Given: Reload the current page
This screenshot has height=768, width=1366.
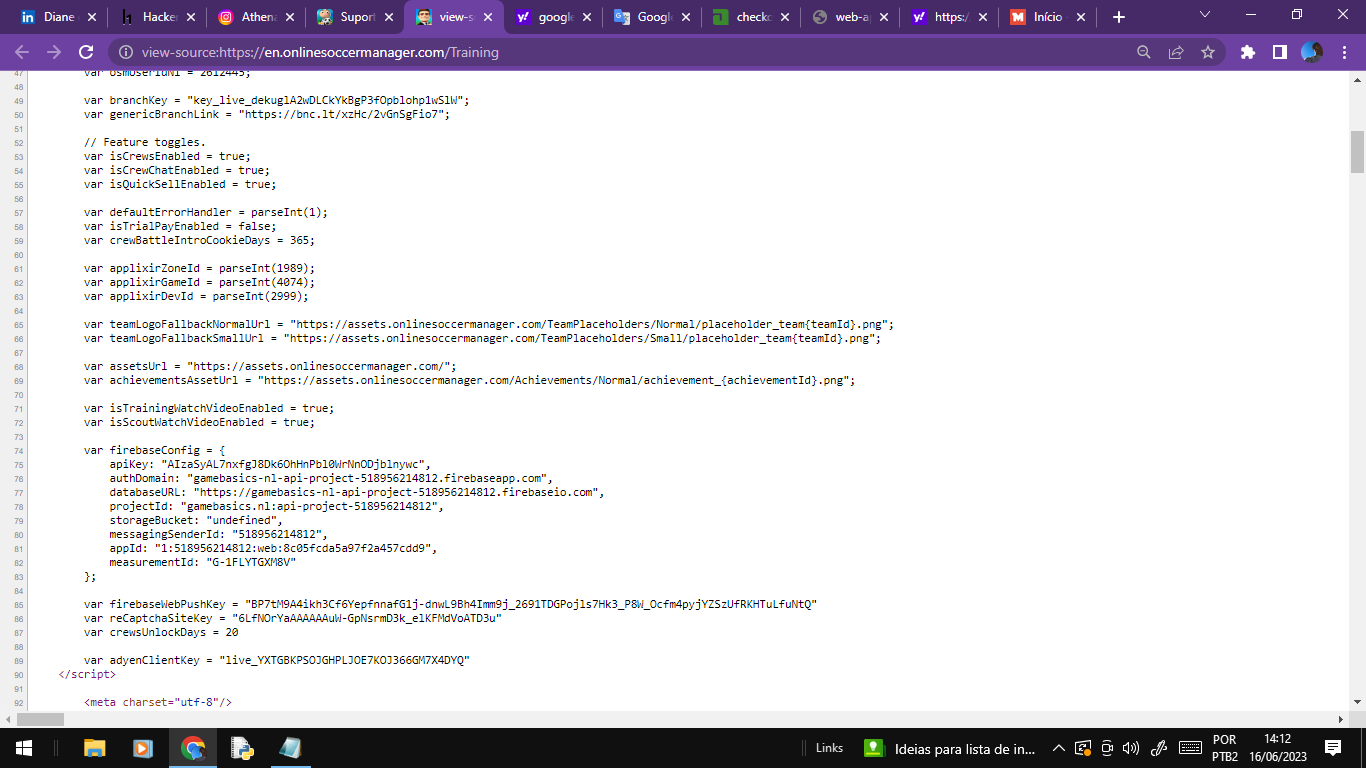Looking at the screenshot, I should click(x=86, y=52).
